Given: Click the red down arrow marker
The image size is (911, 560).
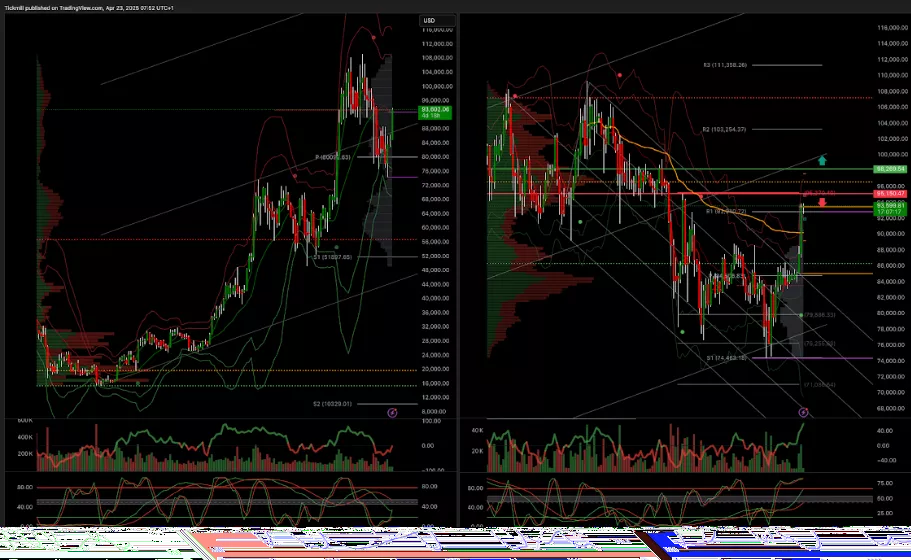Looking at the screenshot, I should [x=822, y=203].
